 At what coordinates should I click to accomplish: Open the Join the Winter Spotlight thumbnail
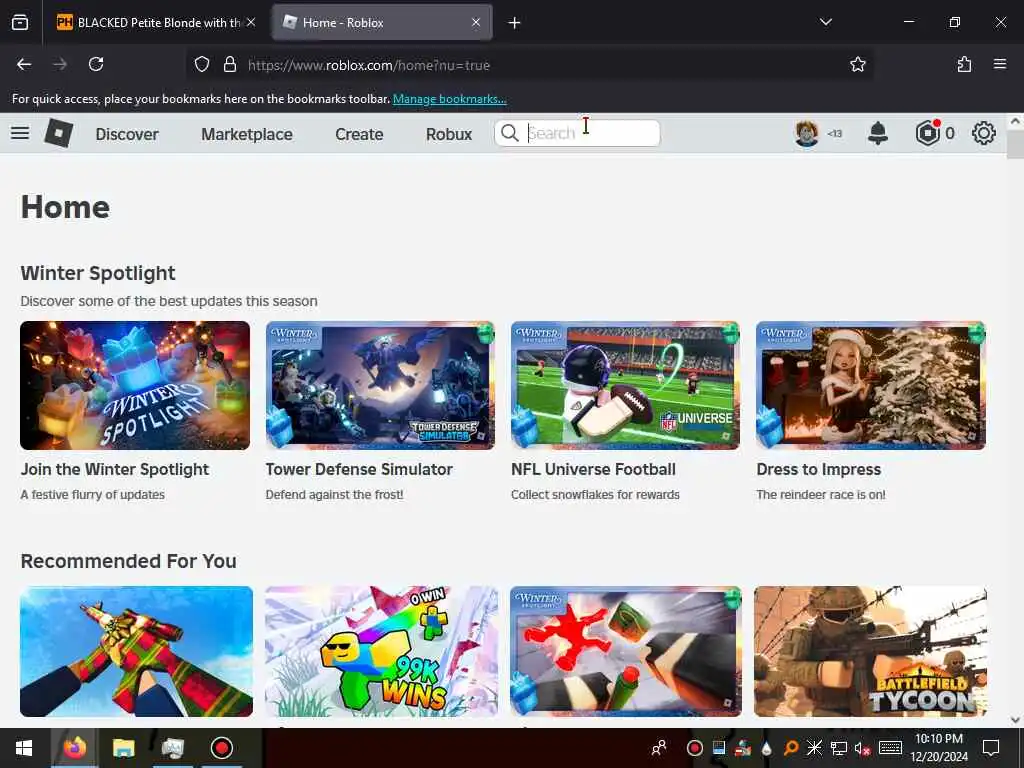pos(135,385)
